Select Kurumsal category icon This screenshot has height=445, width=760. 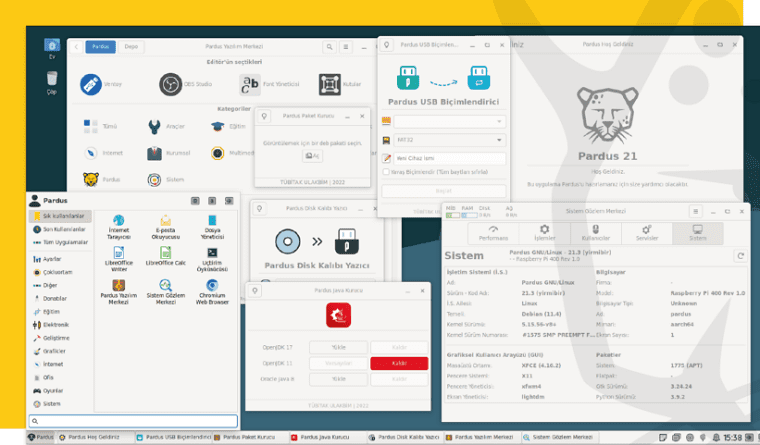(x=154, y=153)
